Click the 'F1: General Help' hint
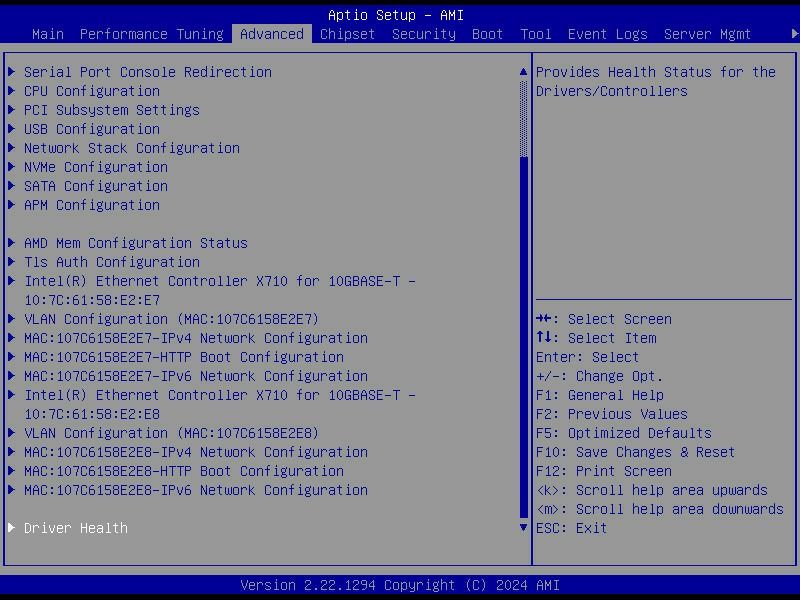Image resolution: width=800 pixels, height=600 pixels. click(600, 395)
